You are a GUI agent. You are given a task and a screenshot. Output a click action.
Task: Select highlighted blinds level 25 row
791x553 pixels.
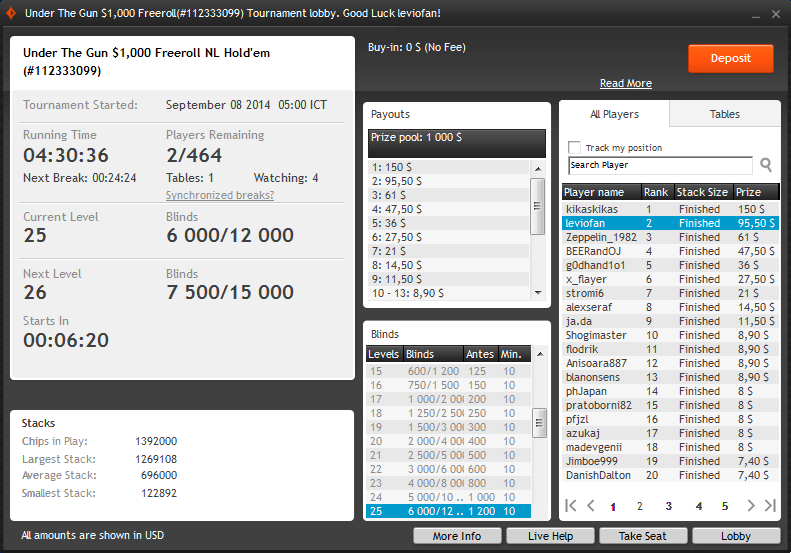point(448,511)
